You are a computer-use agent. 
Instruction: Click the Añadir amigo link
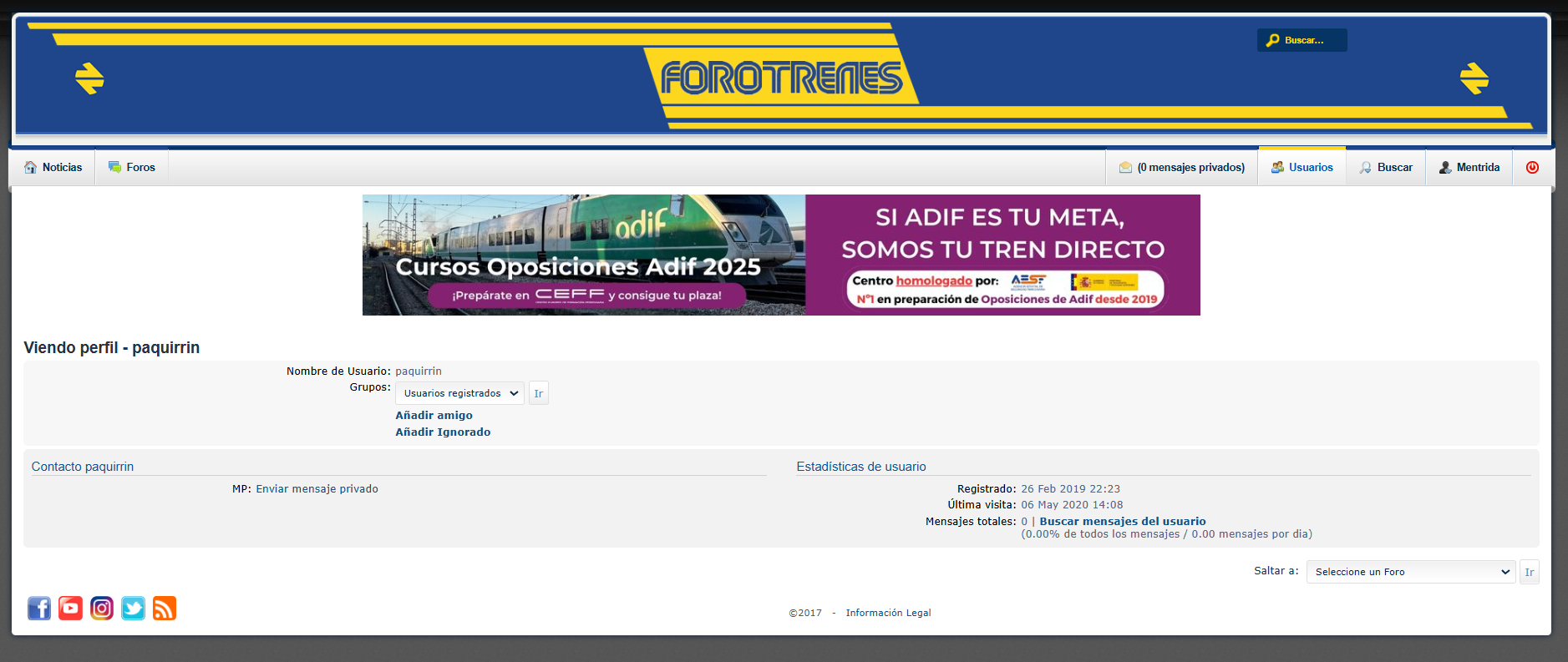(434, 415)
